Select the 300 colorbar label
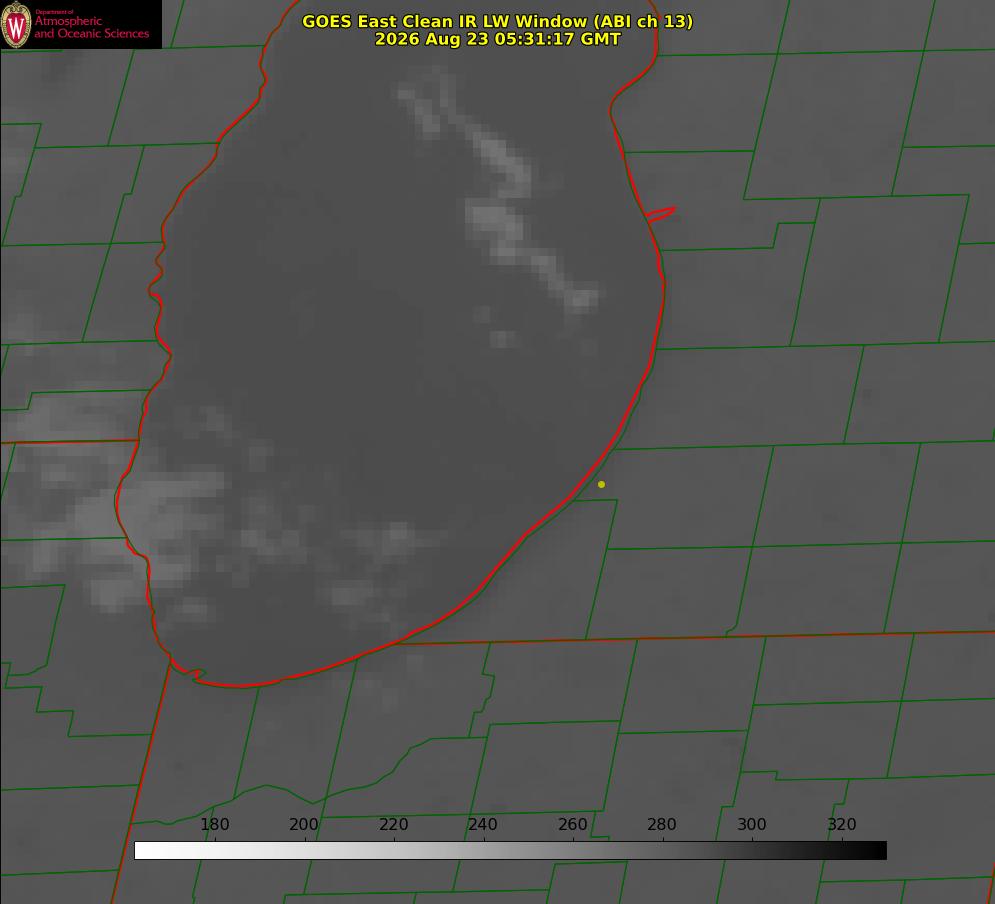 pos(751,824)
